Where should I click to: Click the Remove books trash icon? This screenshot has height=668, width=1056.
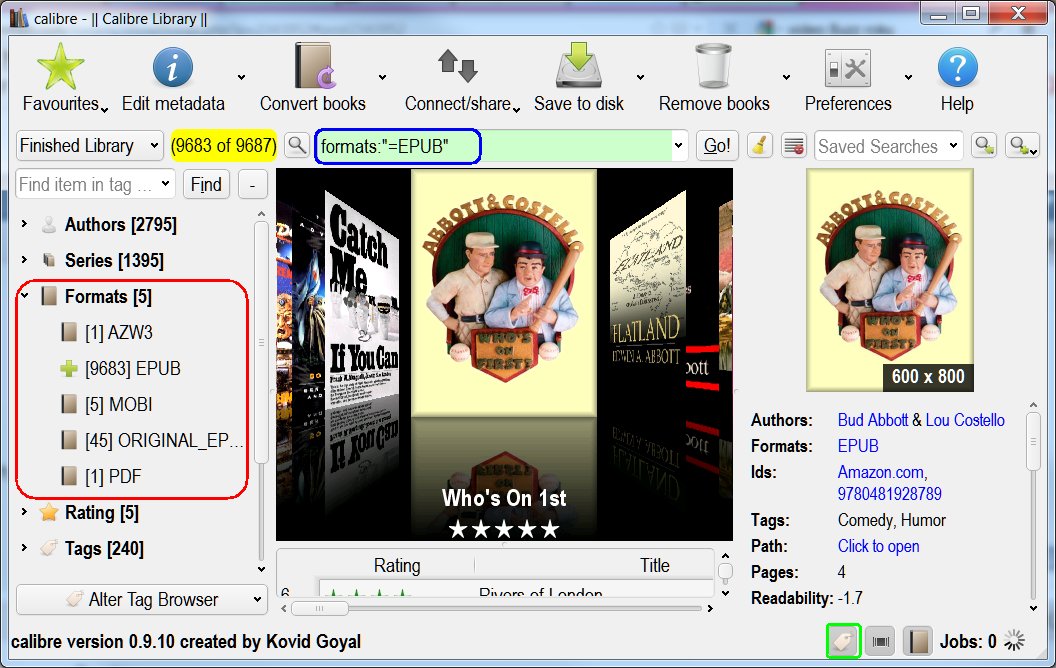pyautogui.click(x=713, y=66)
